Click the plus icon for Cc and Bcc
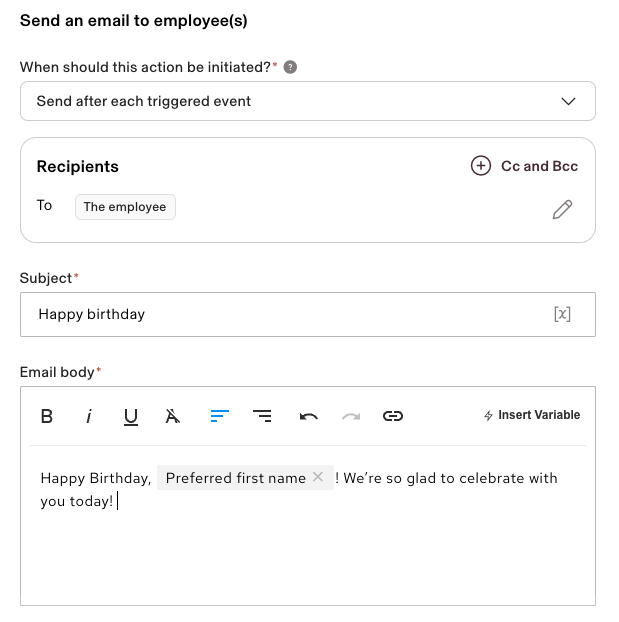The image size is (619, 622). pyautogui.click(x=481, y=166)
